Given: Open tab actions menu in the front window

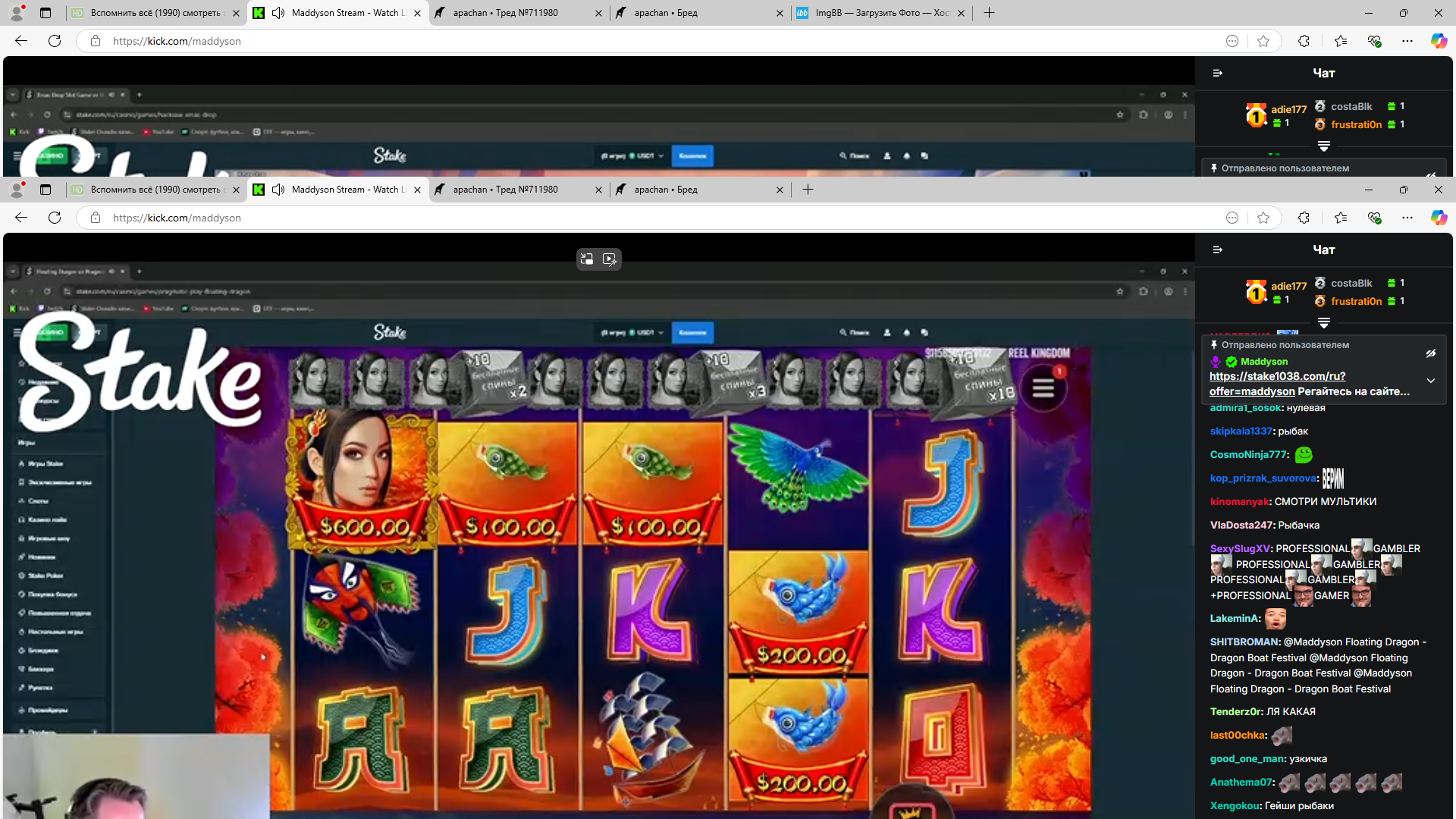Looking at the screenshot, I should tap(45, 190).
